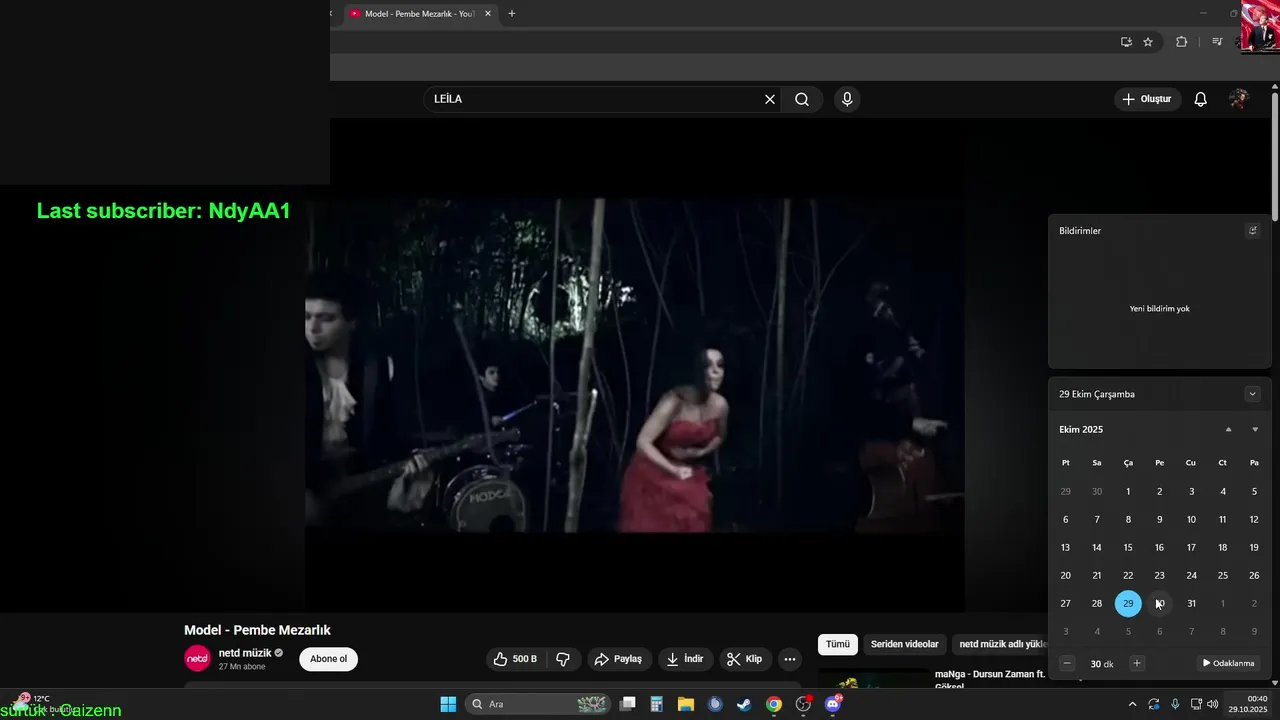Start voice search with microphone
The image size is (1280, 720).
(847, 99)
